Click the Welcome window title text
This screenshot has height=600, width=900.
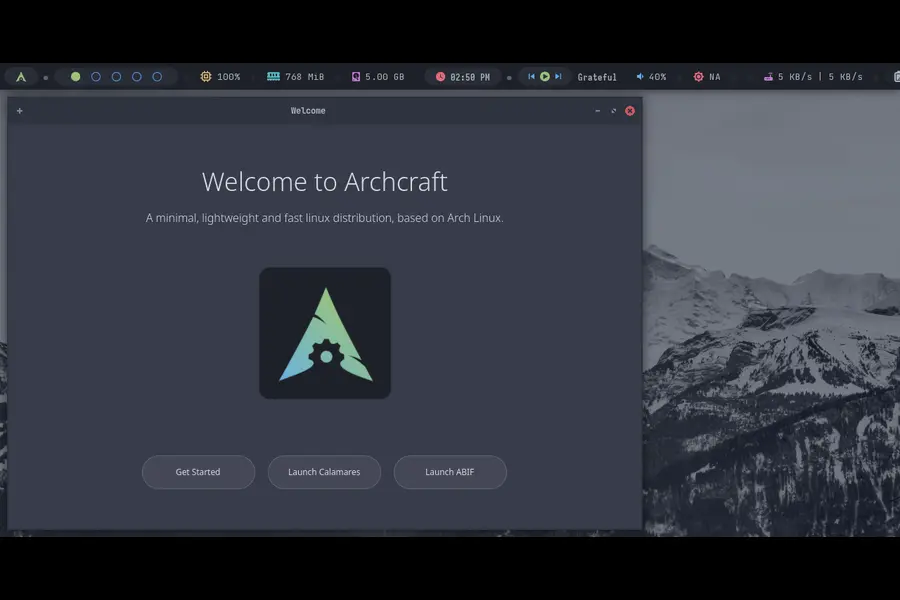[308, 111]
